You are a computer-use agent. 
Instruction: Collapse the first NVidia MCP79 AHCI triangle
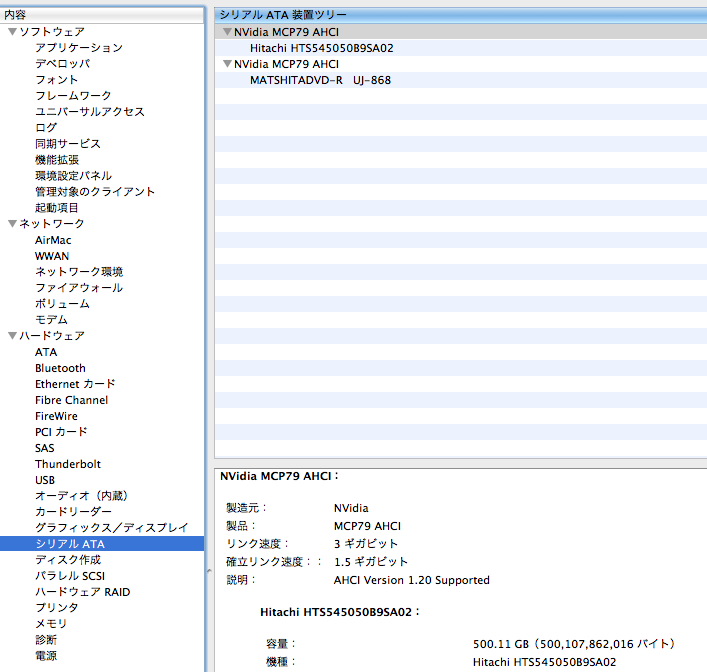tap(227, 32)
